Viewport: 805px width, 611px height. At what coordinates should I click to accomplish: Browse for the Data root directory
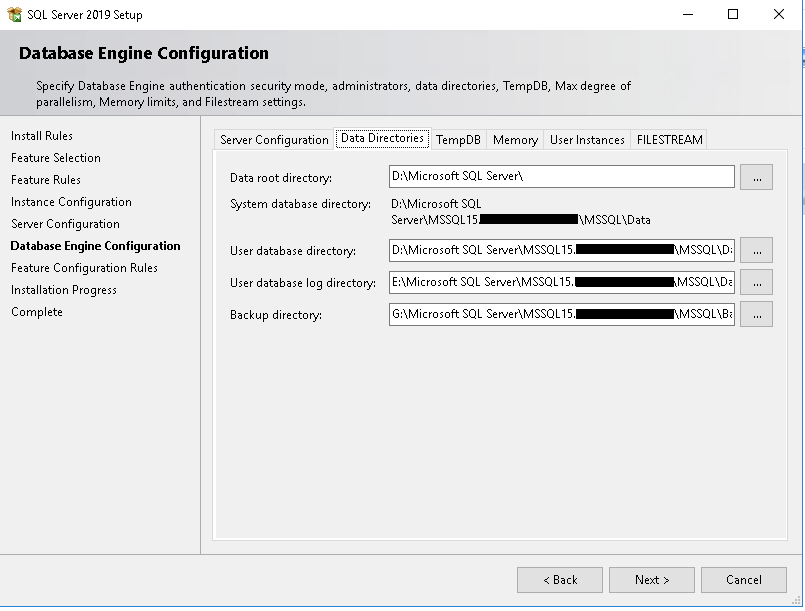pyautogui.click(x=756, y=177)
